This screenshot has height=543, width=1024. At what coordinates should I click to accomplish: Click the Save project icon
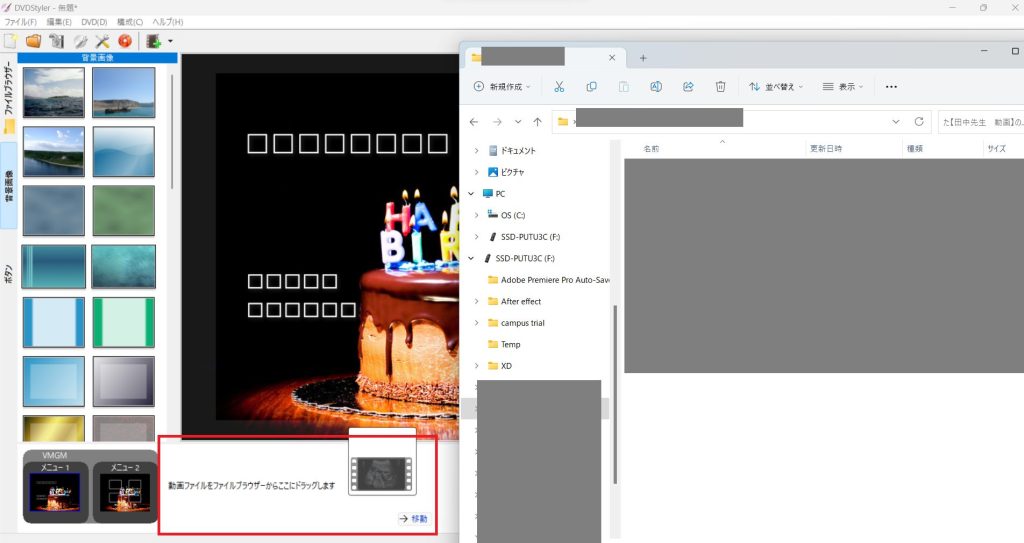(x=56, y=41)
